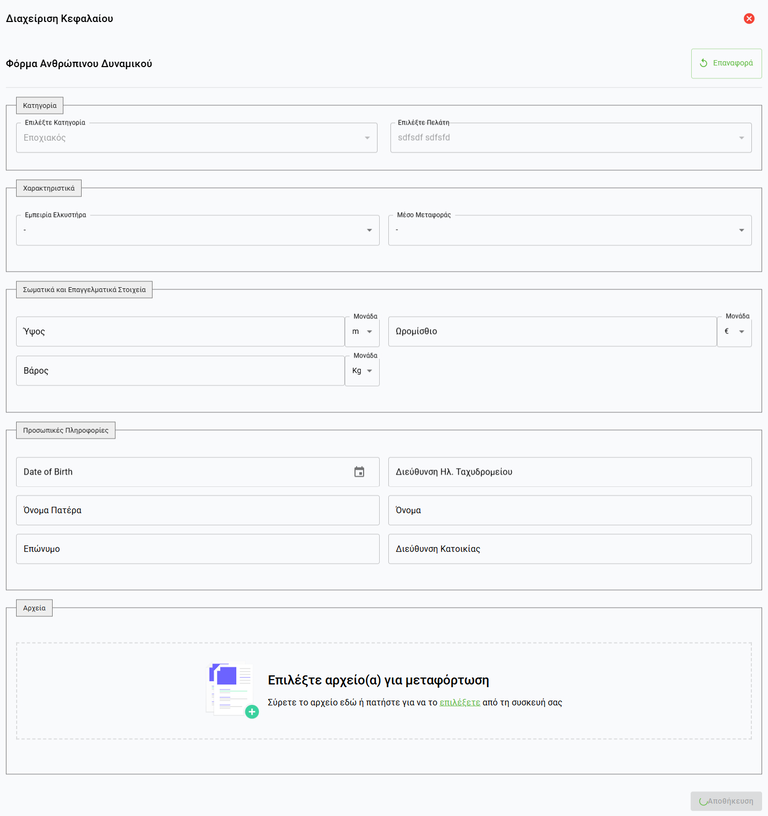Click into the Βάρος field
This screenshot has height=816, width=768.
(180, 370)
